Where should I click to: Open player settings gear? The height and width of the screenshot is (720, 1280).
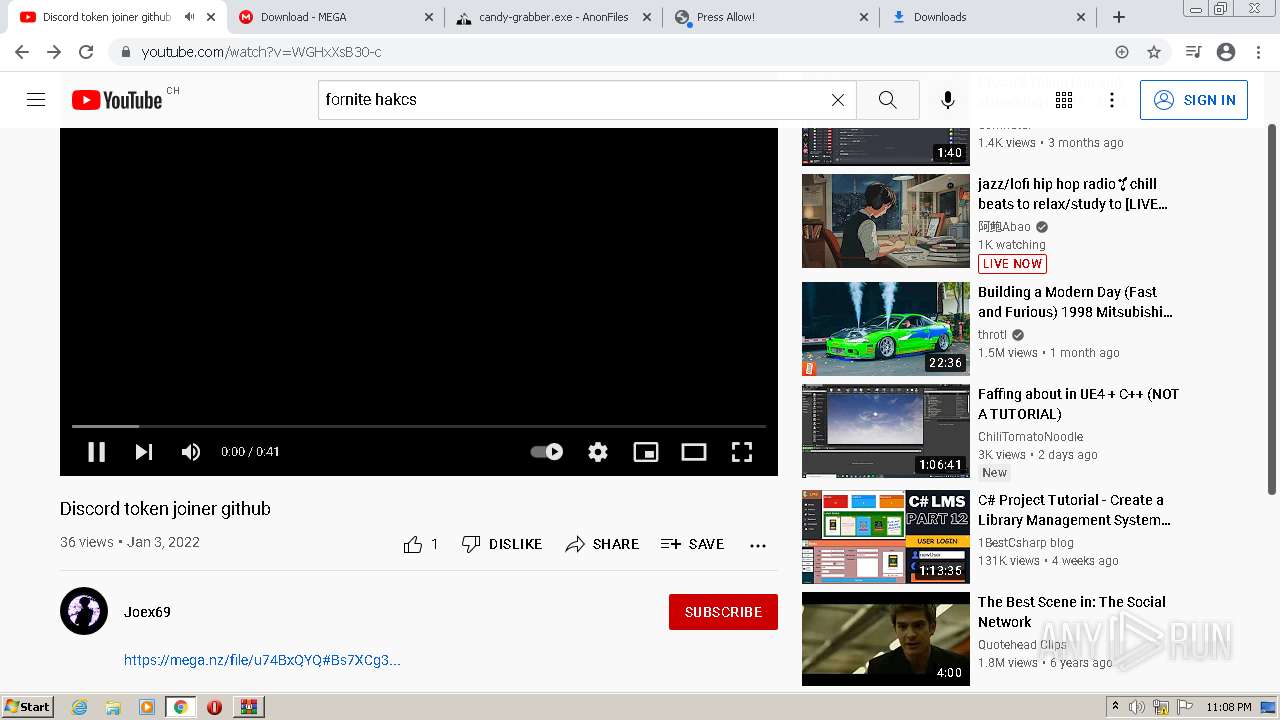[x=598, y=452]
